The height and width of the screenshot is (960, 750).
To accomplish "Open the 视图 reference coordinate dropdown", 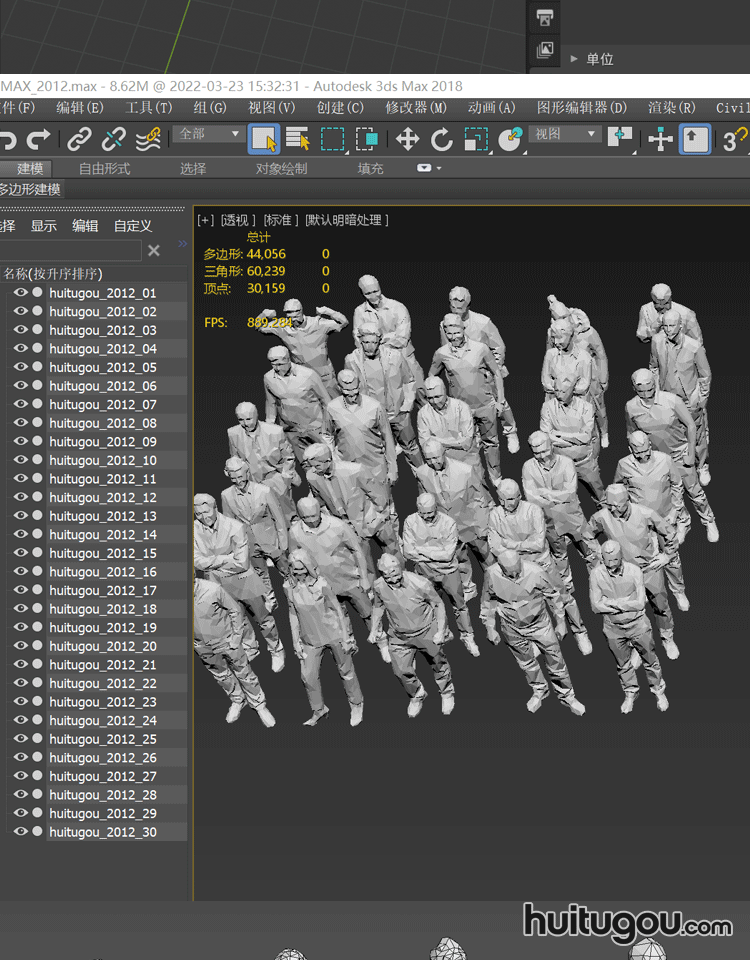I will (x=564, y=134).
